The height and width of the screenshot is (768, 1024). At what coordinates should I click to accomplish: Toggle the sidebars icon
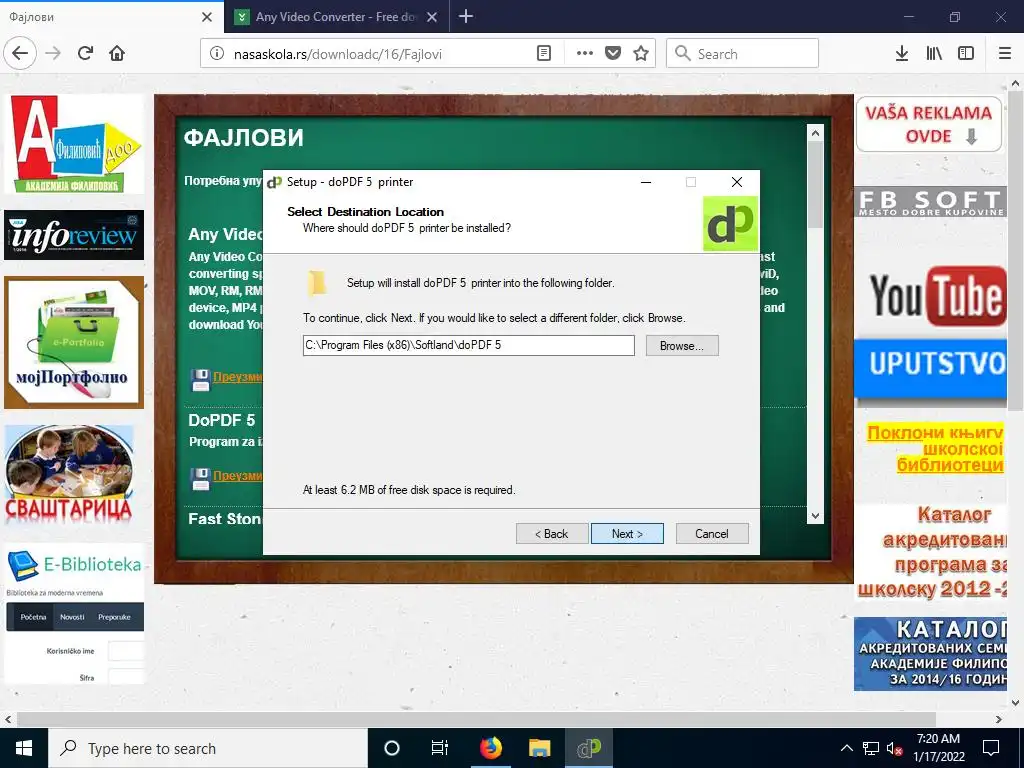point(966,54)
